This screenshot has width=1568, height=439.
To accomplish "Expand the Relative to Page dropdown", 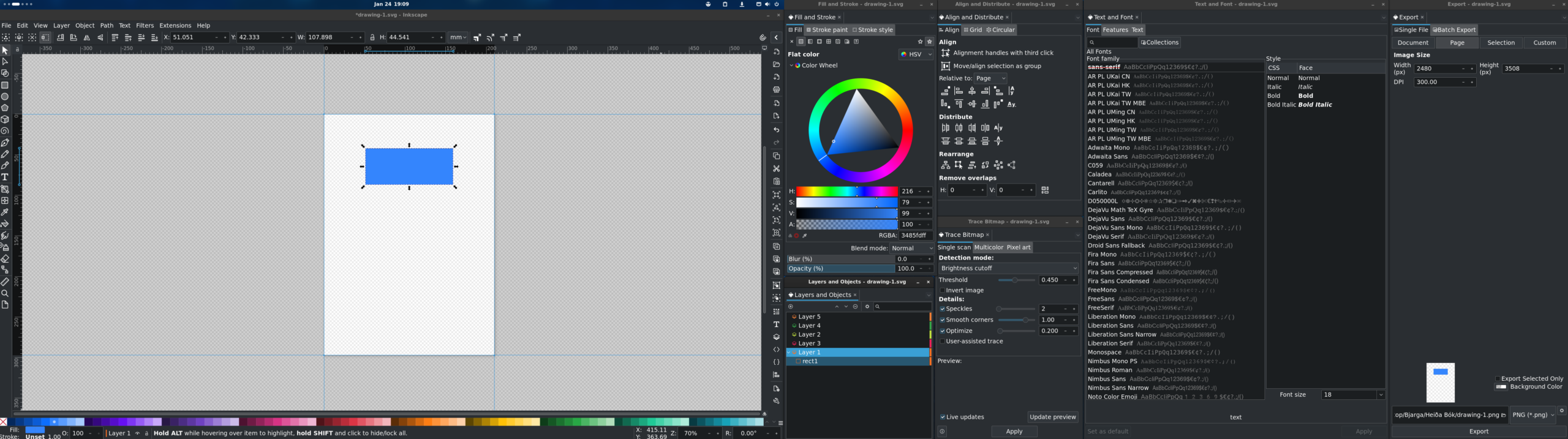I will coord(990,78).
